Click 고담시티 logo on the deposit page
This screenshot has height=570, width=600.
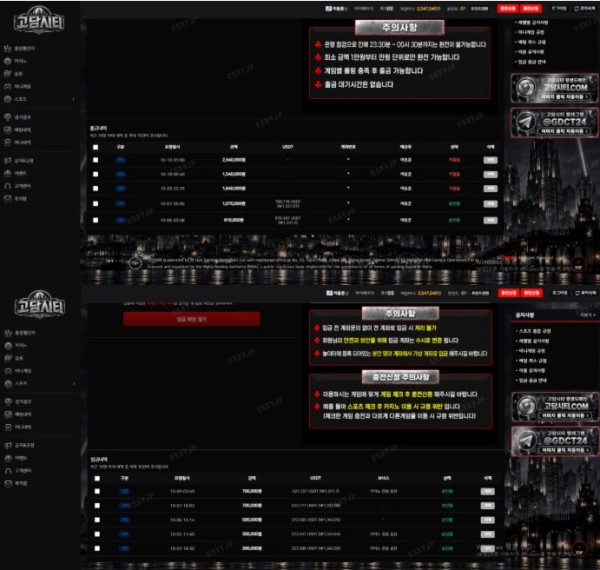(x=40, y=305)
